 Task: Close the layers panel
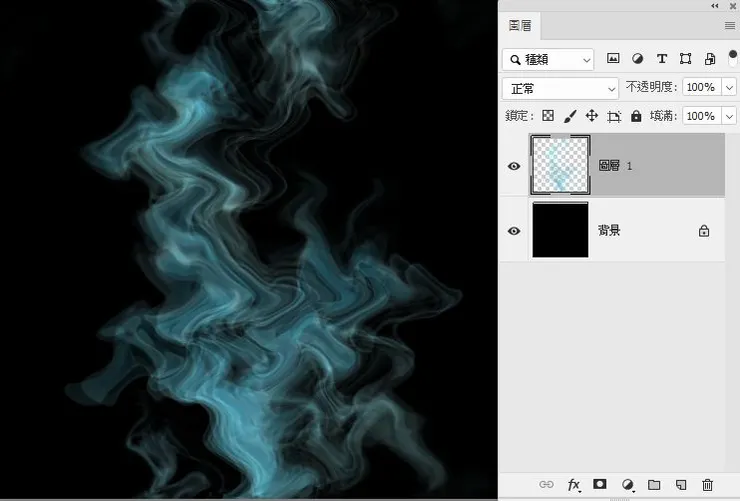(732, 6)
